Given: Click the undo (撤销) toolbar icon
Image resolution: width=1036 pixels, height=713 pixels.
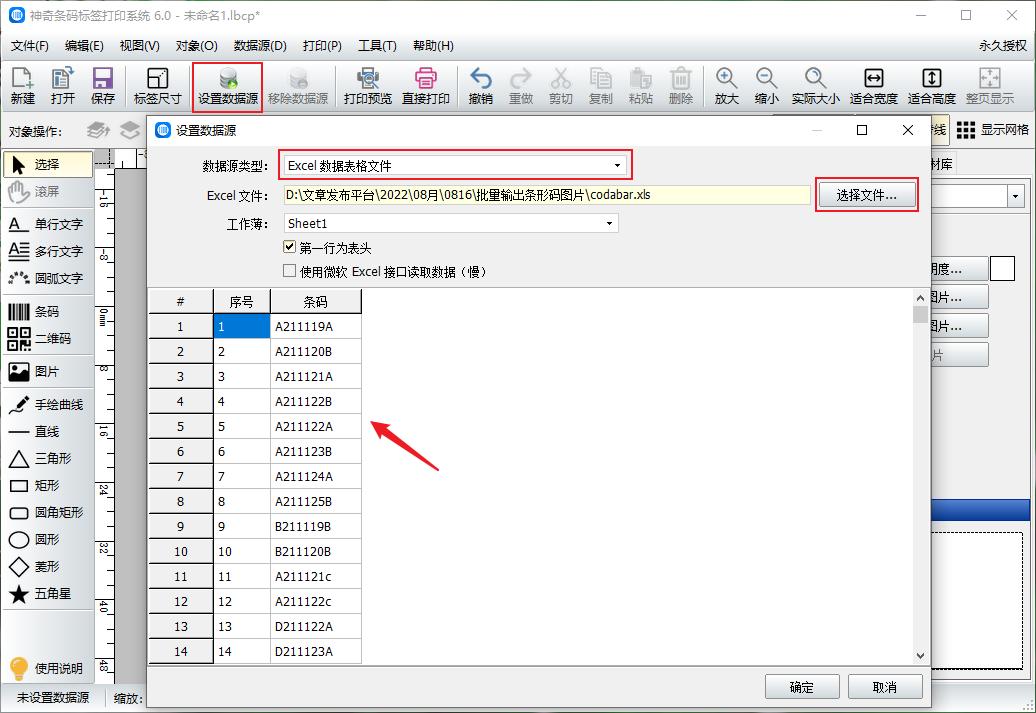Looking at the screenshot, I should [481, 86].
